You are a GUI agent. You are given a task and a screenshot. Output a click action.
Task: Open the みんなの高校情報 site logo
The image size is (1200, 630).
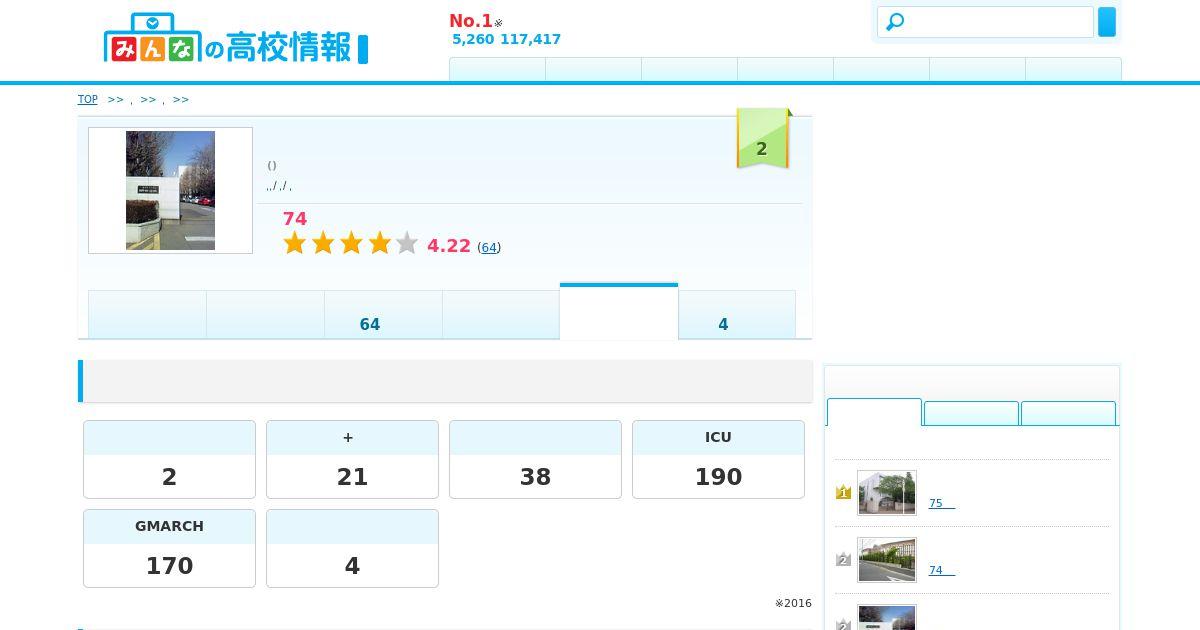(x=236, y=39)
